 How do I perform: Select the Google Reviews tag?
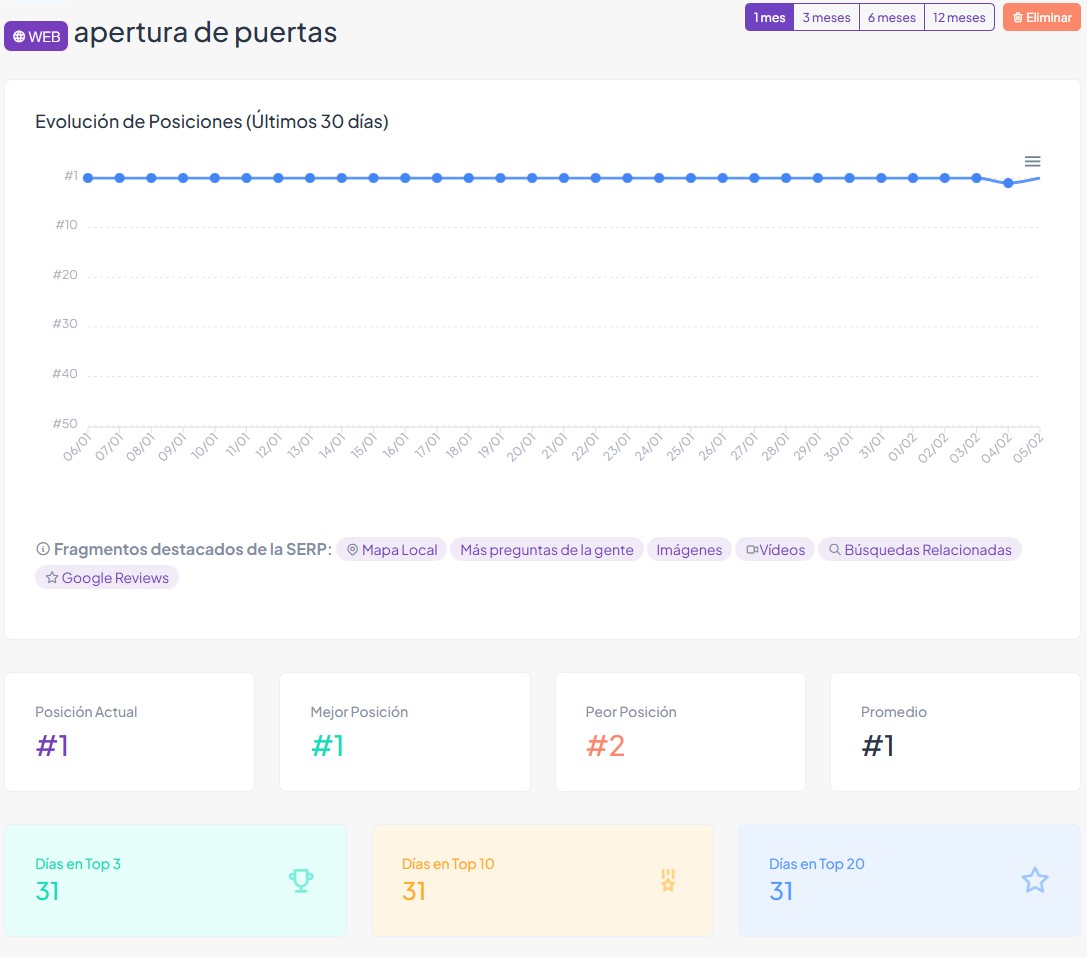107,578
